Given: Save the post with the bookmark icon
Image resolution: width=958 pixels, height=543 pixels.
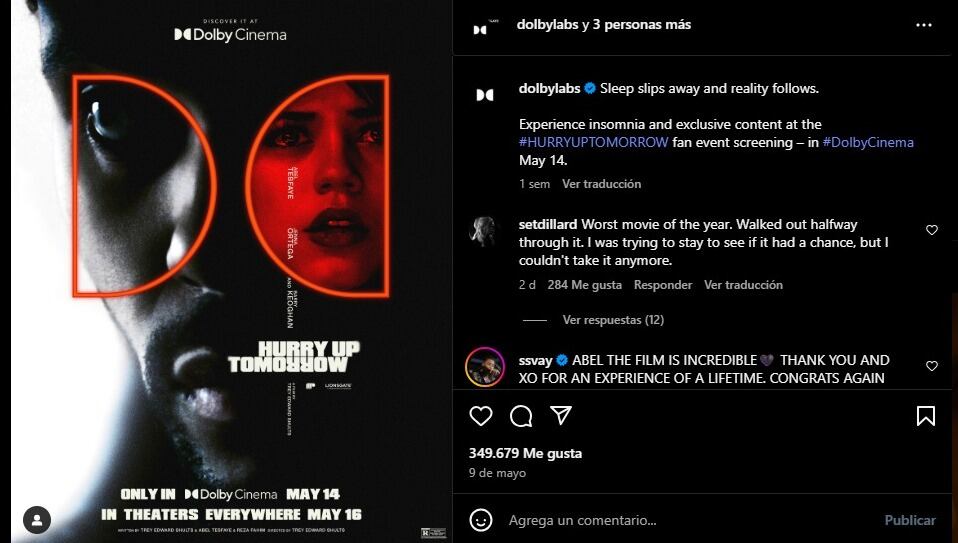Looking at the screenshot, I should click(x=926, y=416).
